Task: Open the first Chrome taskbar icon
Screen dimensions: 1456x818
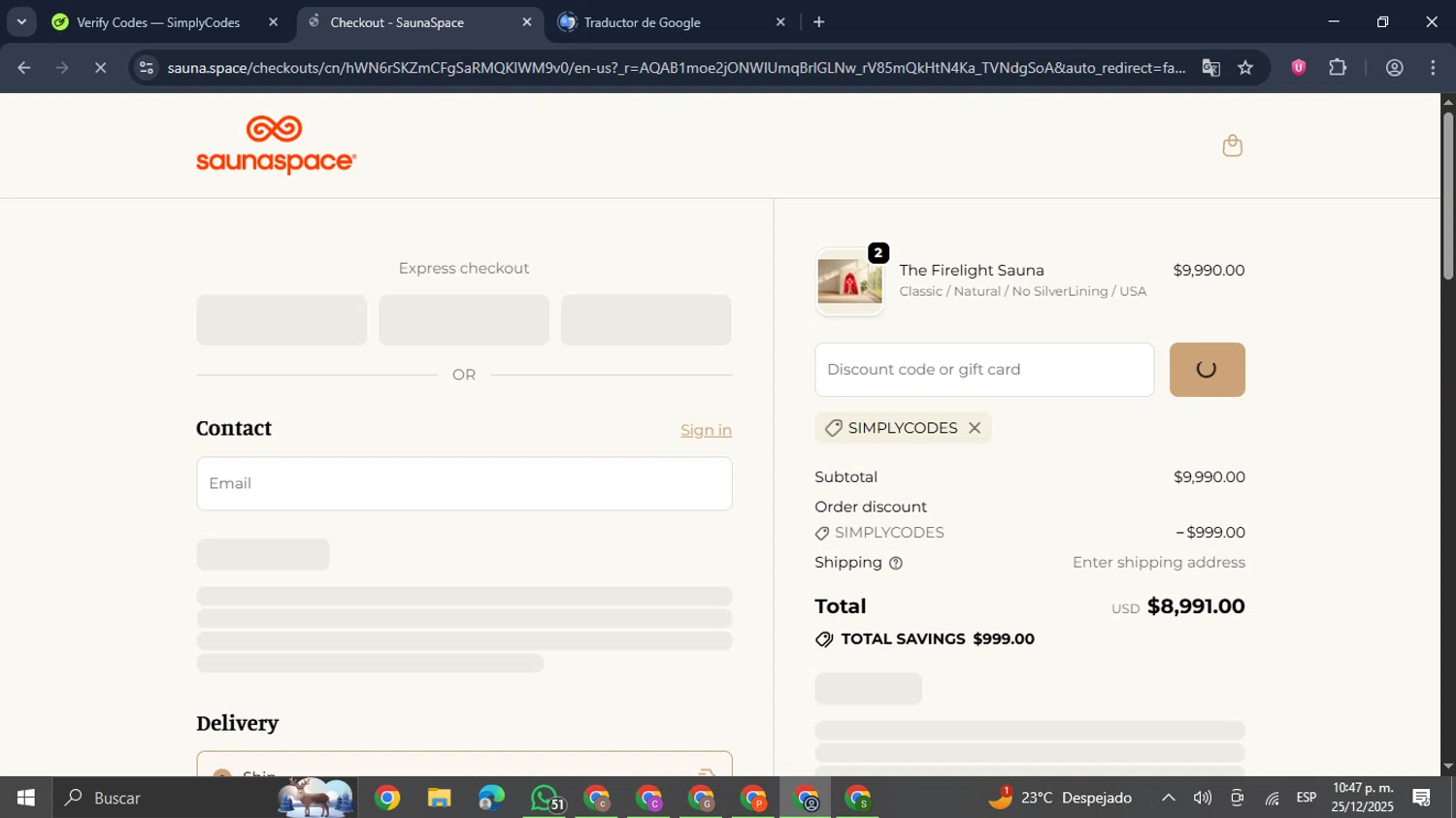Action: coord(387,799)
